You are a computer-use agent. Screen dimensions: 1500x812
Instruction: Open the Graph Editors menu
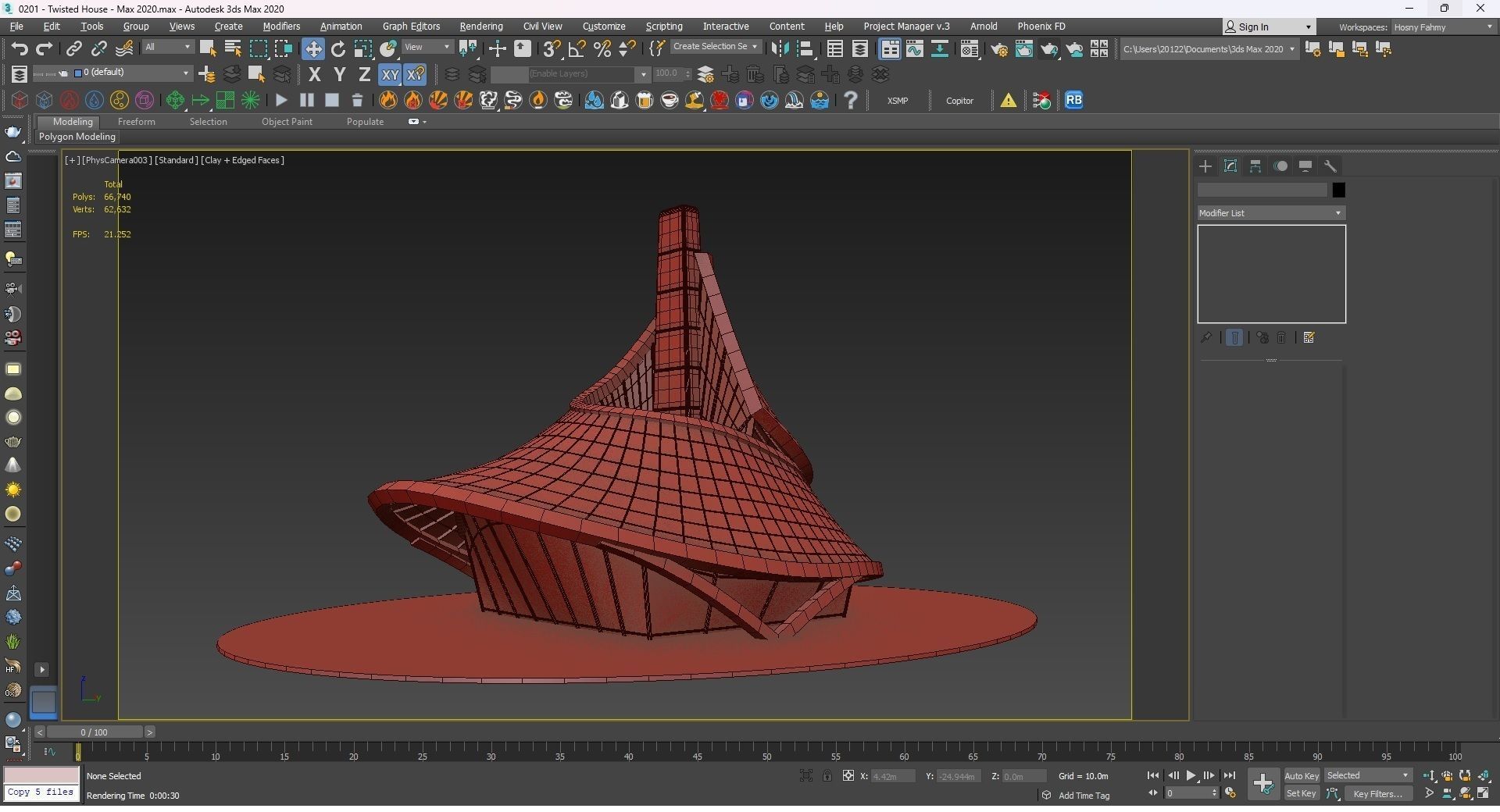411,27
